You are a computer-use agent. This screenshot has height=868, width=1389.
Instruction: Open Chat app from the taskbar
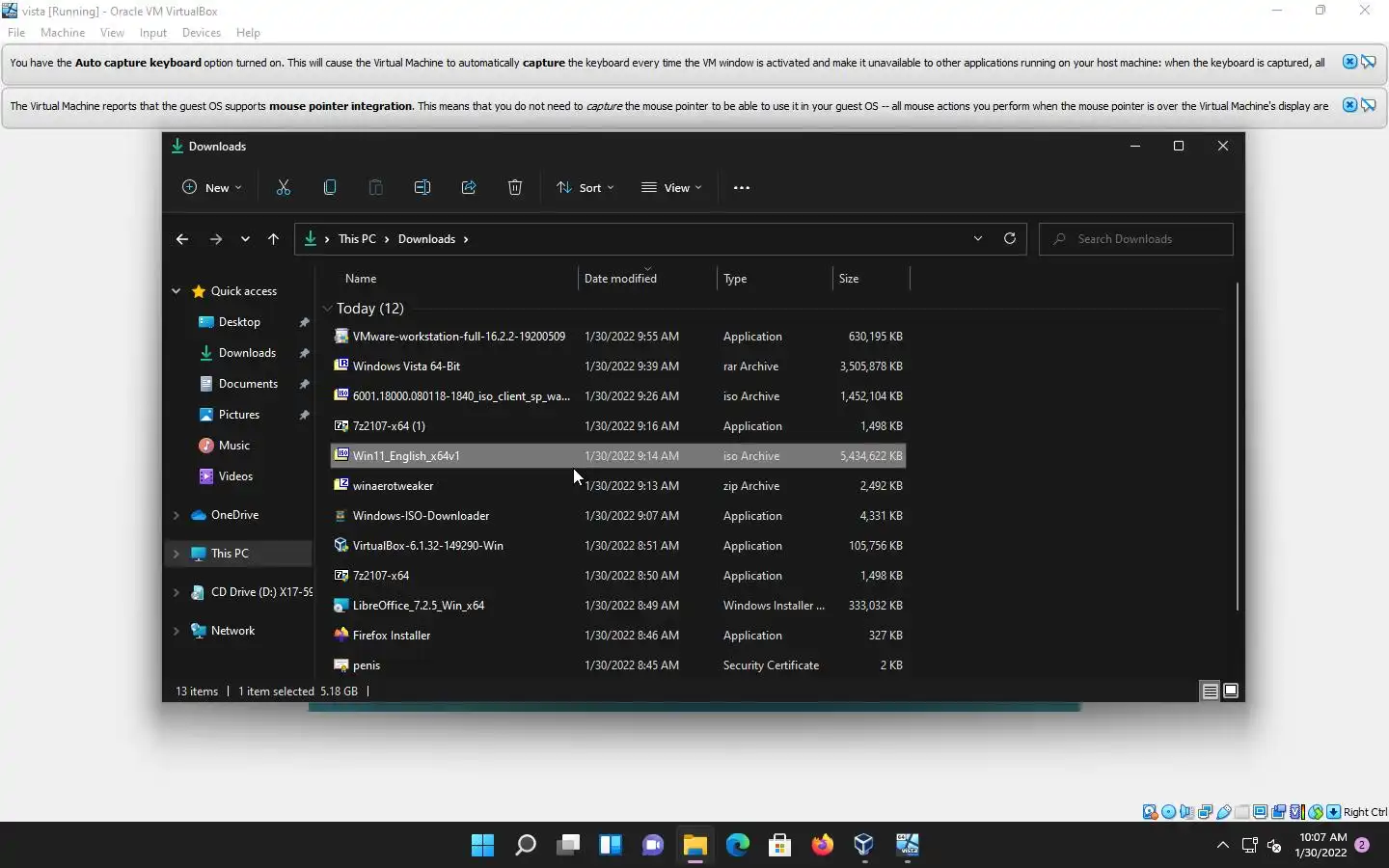pos(653,846)
